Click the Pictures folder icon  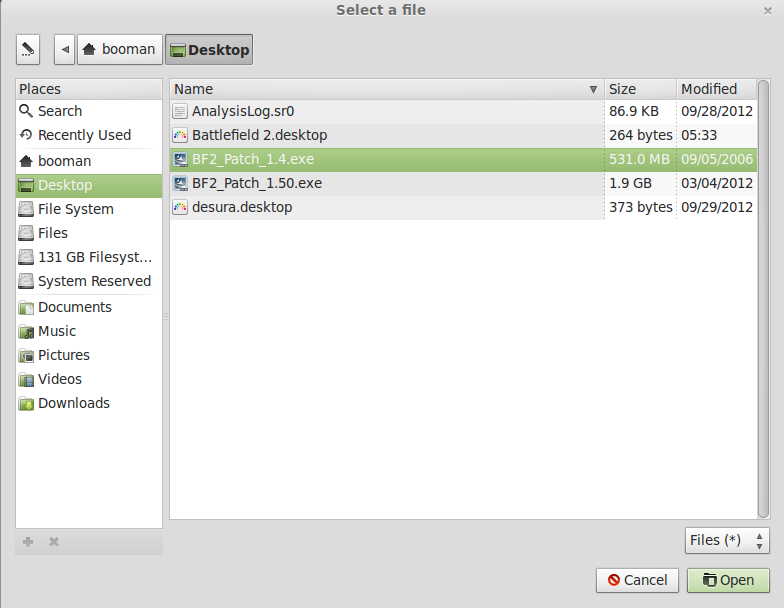26,356
